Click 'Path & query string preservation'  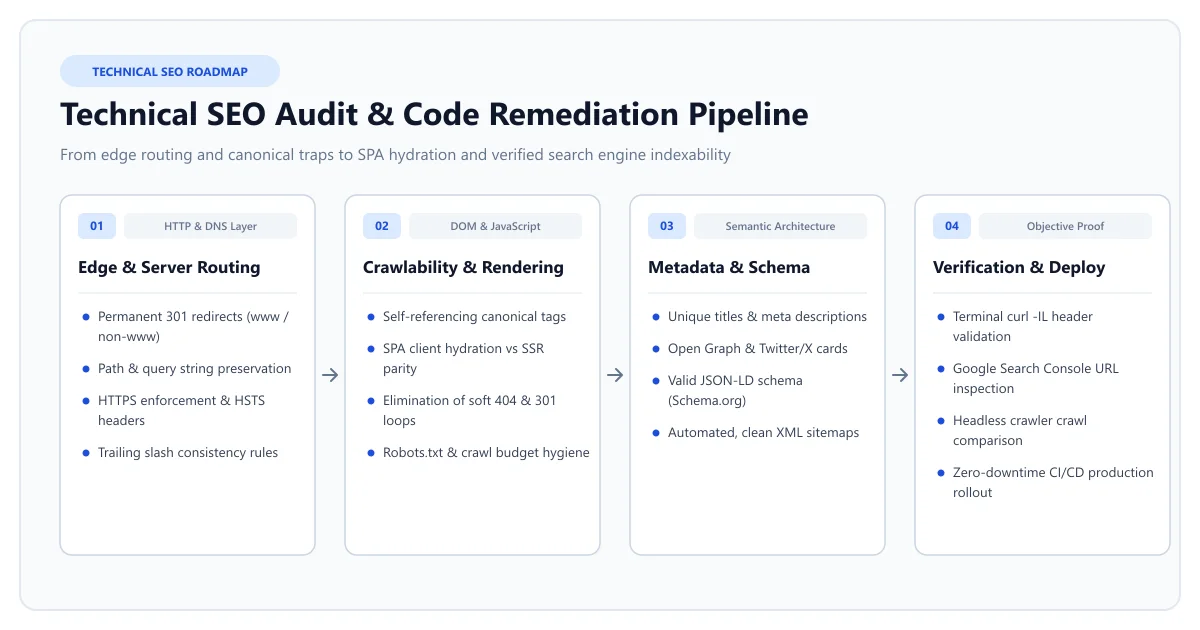point(195,368)
